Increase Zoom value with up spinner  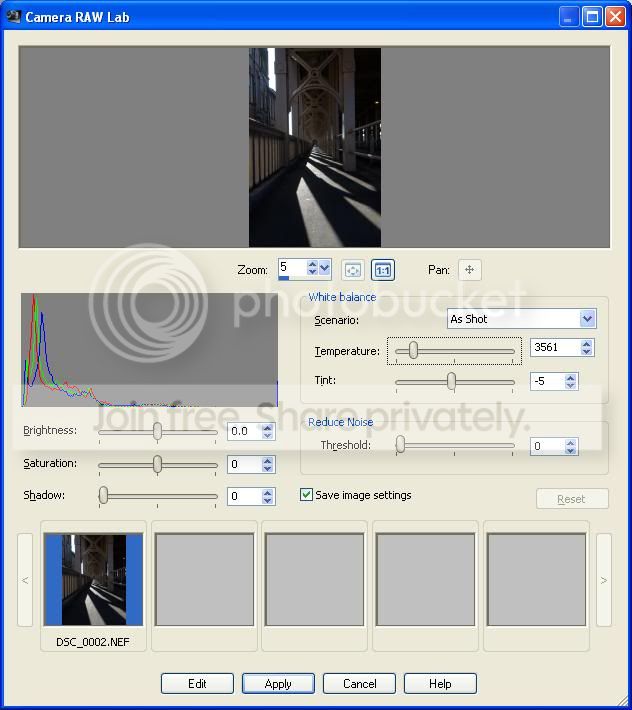tap(312, 264)
